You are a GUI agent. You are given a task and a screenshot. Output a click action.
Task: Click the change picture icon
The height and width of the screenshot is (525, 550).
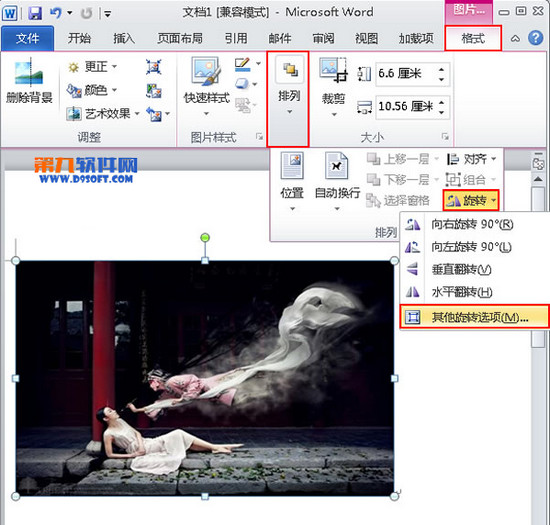(154, 91)
